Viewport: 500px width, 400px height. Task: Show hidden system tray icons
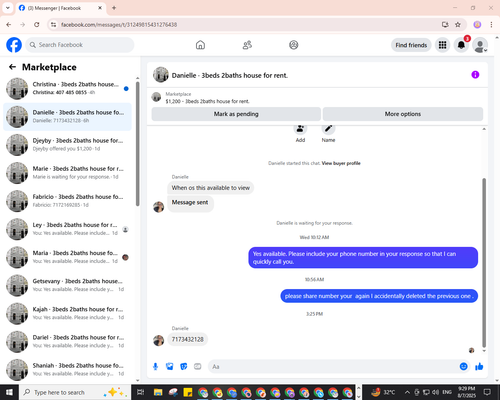coord(407,392)
